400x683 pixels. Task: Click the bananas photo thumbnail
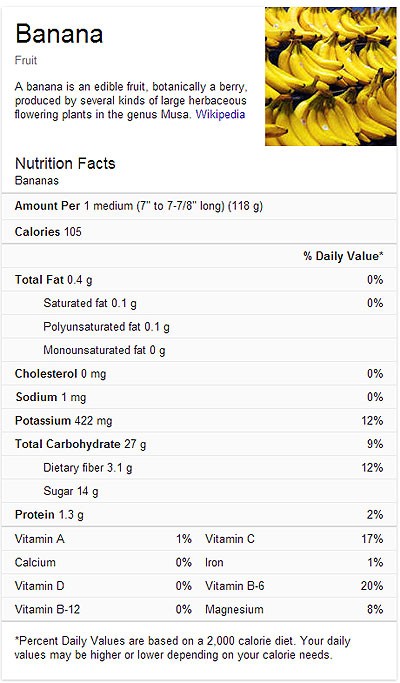(x=331, y=76)
